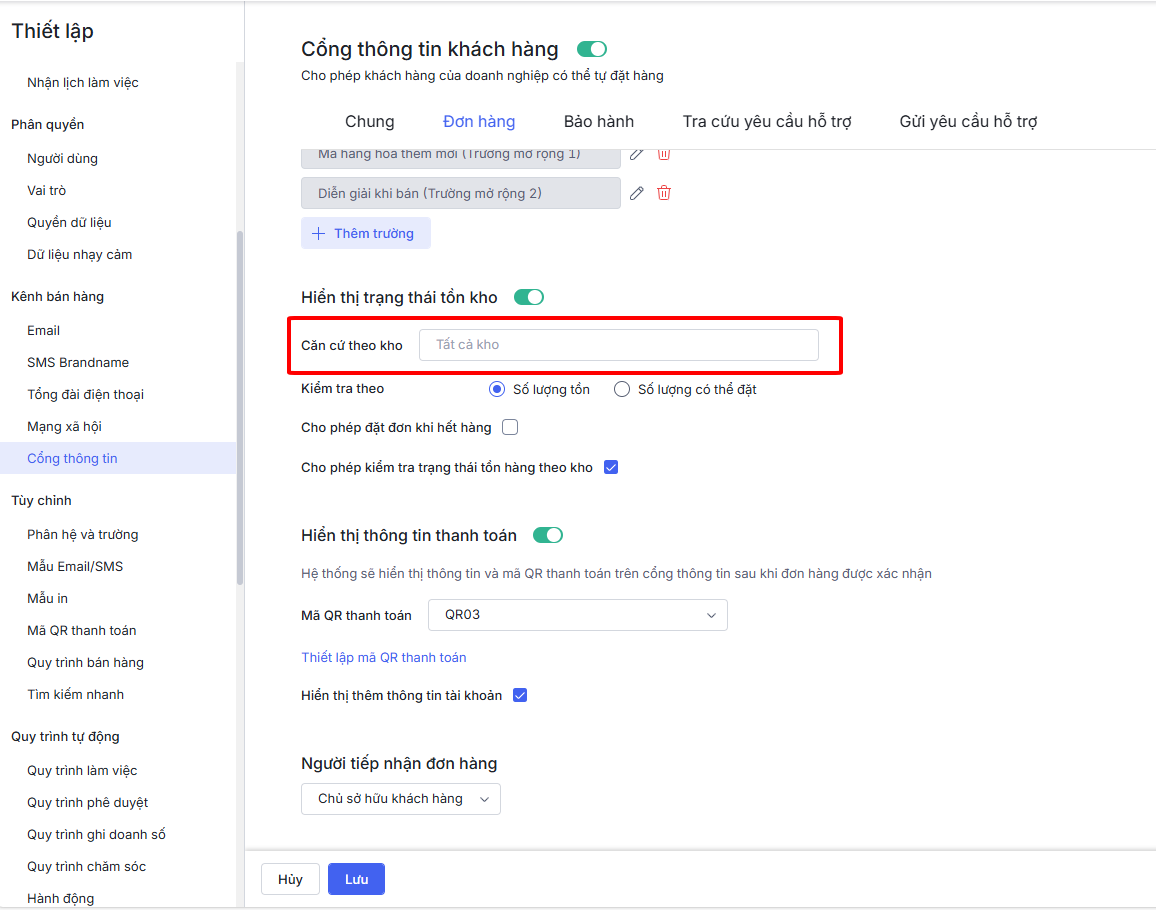Screen dimensions: 1156x910
Task: Open Thiết lập mã QR thanh toán link
Action: pos(384,657)
